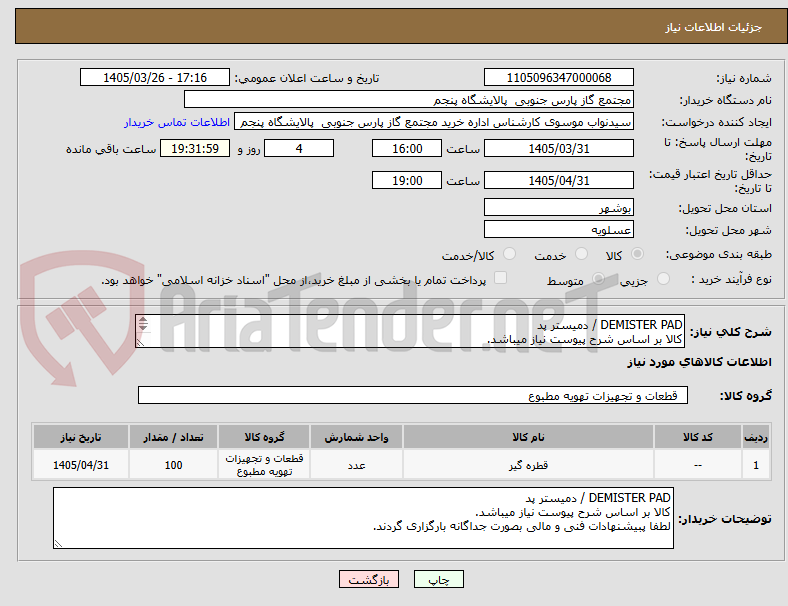The image size is (788, 606).
Task: Select the کالا/خدمت radio button
Action: click(510, 254)
